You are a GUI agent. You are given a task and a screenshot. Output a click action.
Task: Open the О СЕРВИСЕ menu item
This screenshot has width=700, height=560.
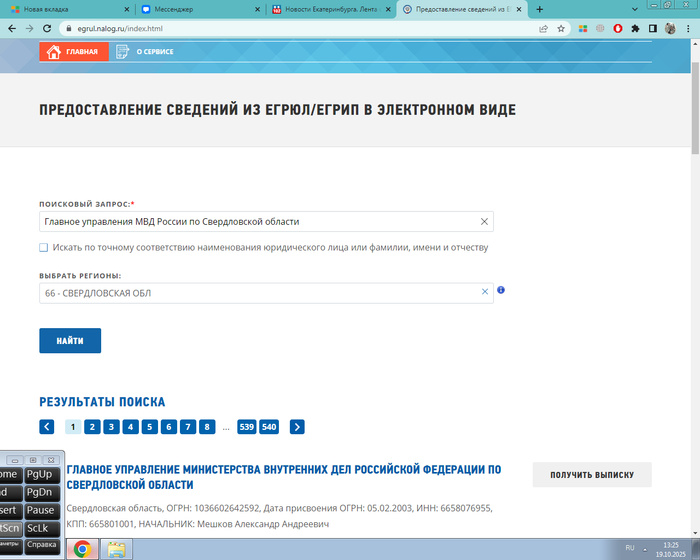(x=145, y=51)
